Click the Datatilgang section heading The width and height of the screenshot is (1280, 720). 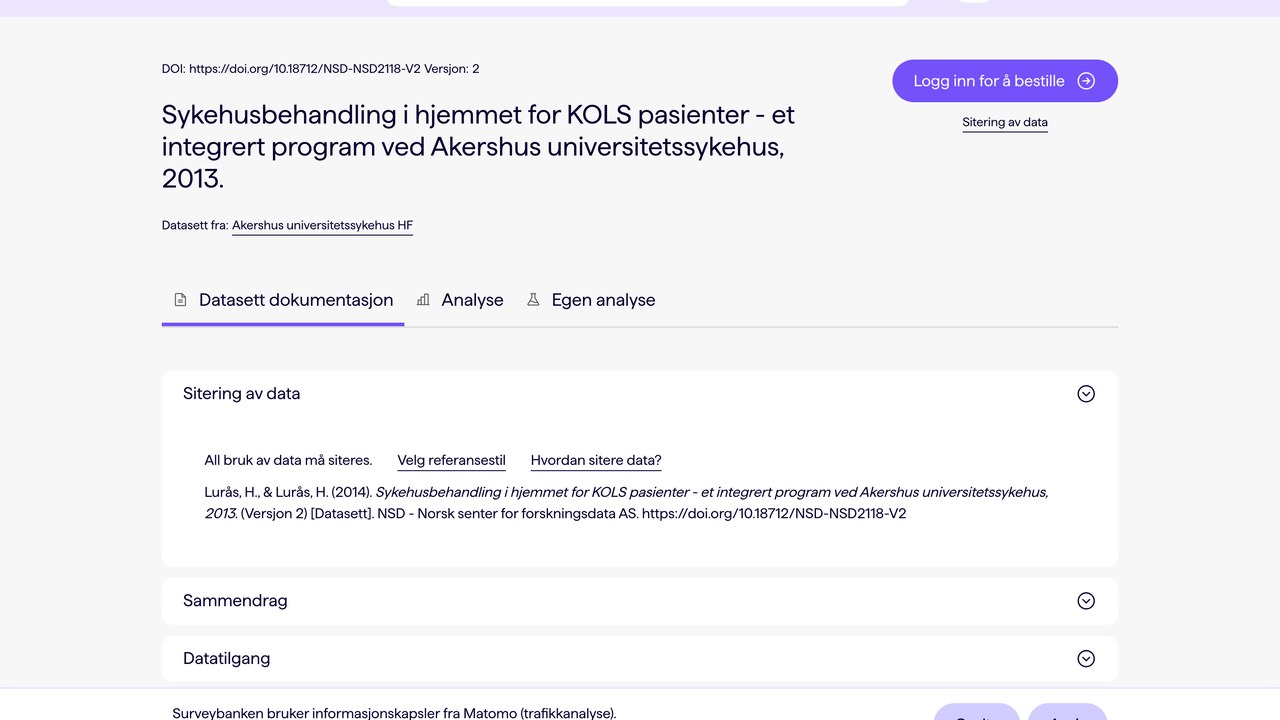(x=226, y=659)
